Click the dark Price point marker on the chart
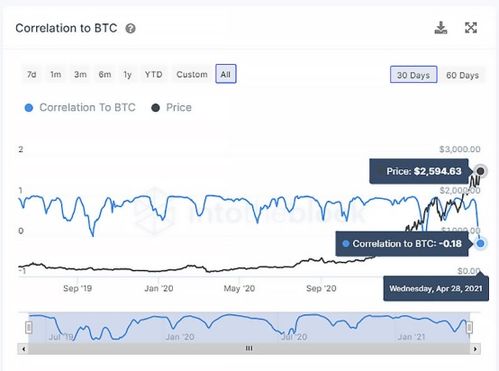 (480, 171)
